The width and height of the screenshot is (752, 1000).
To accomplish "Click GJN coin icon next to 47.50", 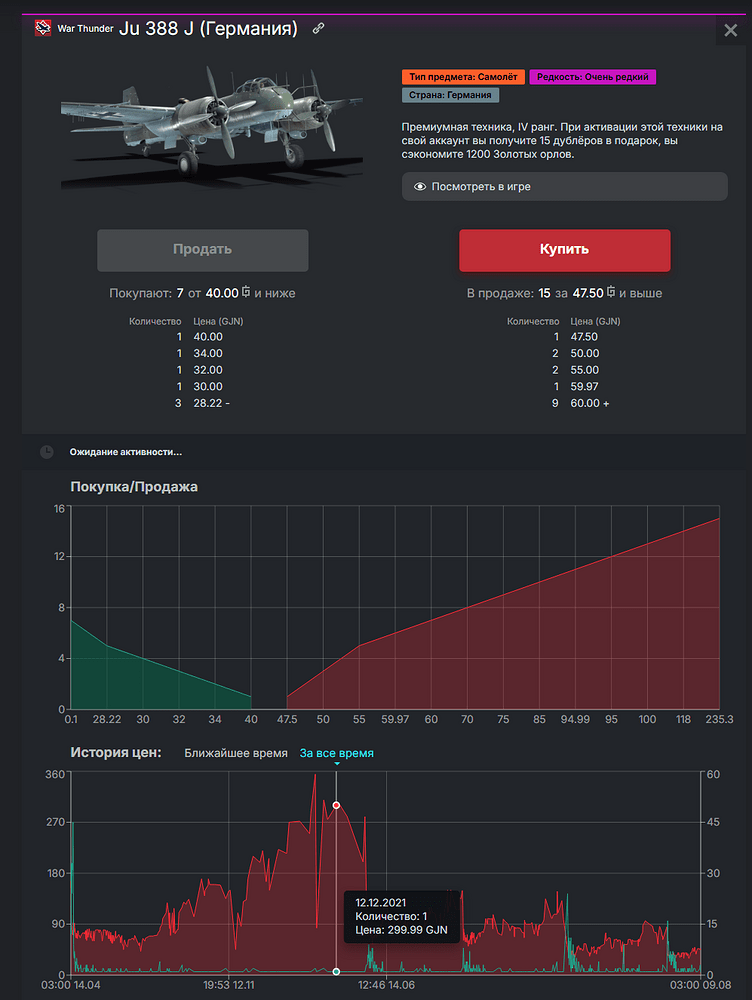I will click(610, 293).
